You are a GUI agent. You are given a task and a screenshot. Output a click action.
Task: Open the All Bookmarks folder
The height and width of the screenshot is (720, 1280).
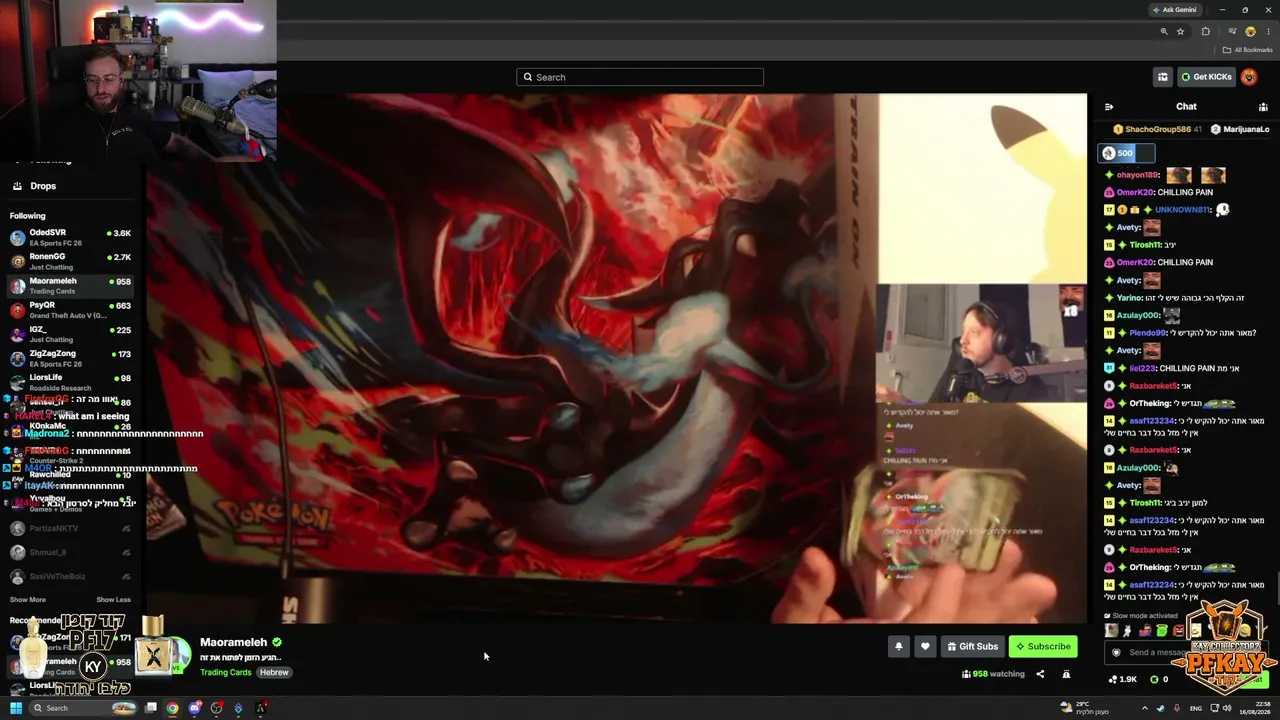[1248, 50]
